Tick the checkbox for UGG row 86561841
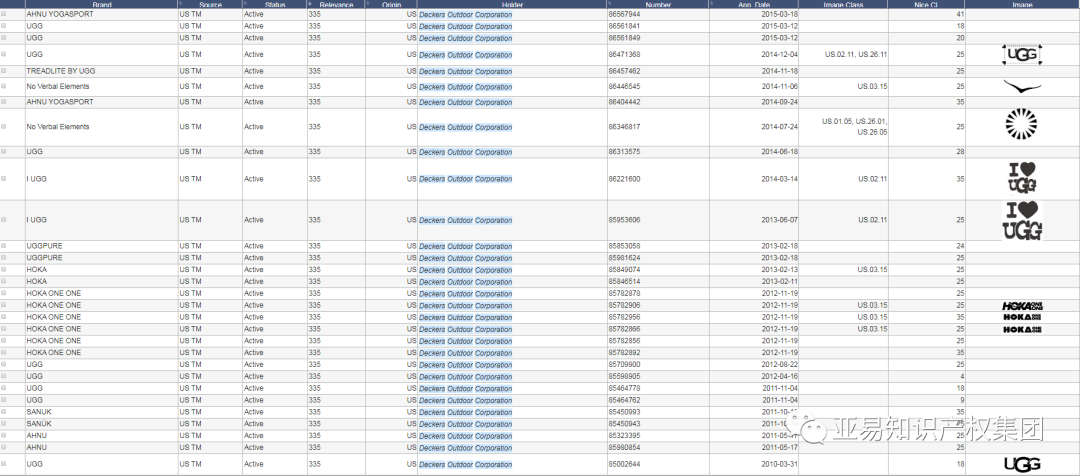Viewport: 1080px width, 476px height. [x=3, y=25]
